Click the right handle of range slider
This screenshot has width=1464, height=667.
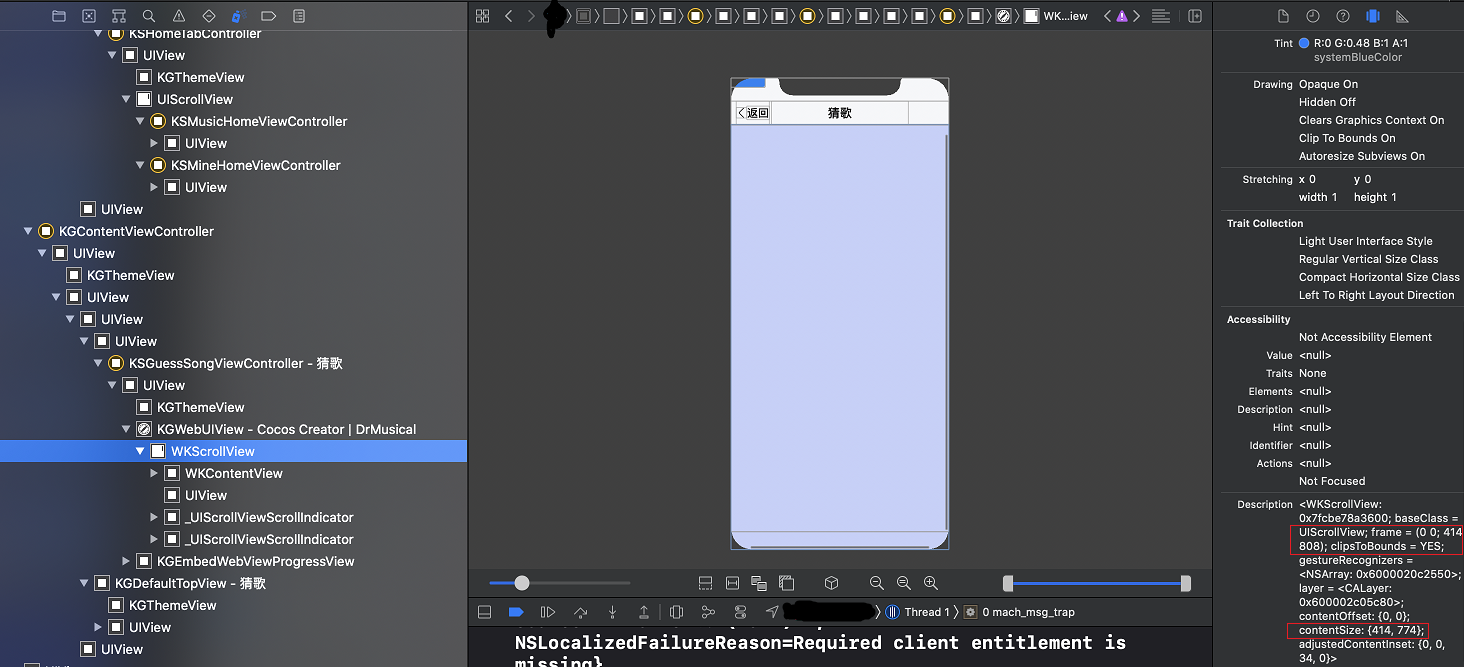[x=1186, y=583]
